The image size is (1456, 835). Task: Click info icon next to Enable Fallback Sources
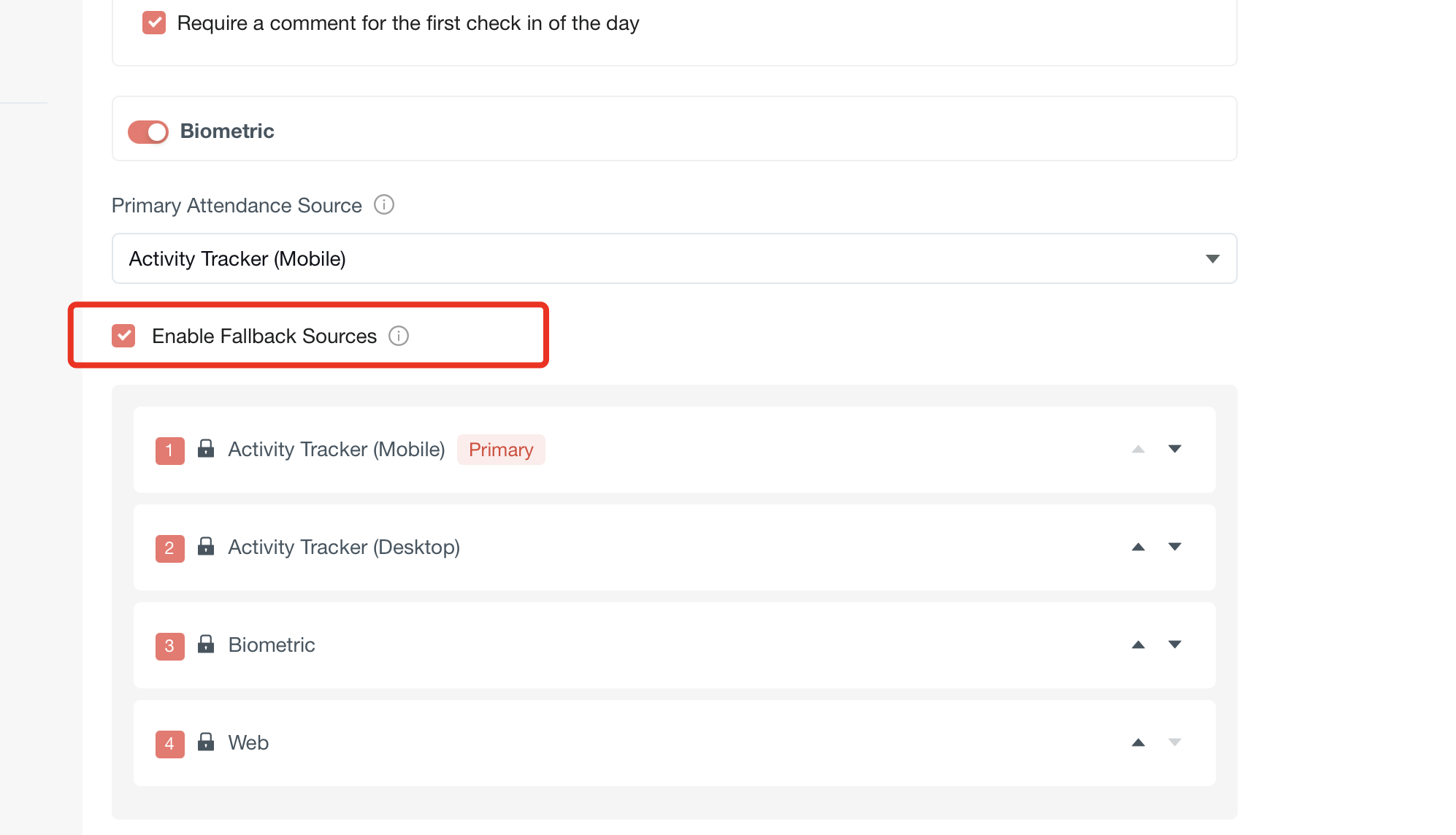coord(399,336)
